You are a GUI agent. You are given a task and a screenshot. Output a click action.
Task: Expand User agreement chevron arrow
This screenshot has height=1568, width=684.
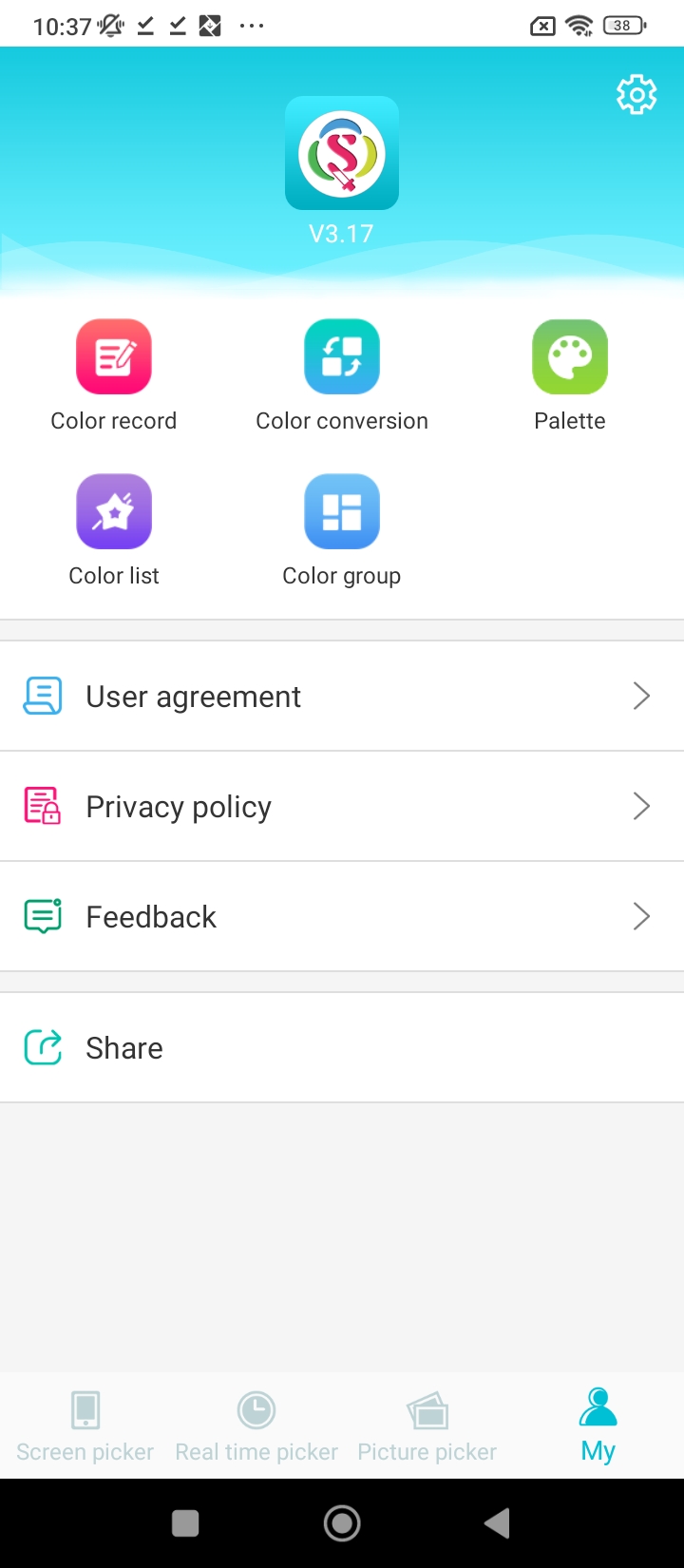coord(641,696)
